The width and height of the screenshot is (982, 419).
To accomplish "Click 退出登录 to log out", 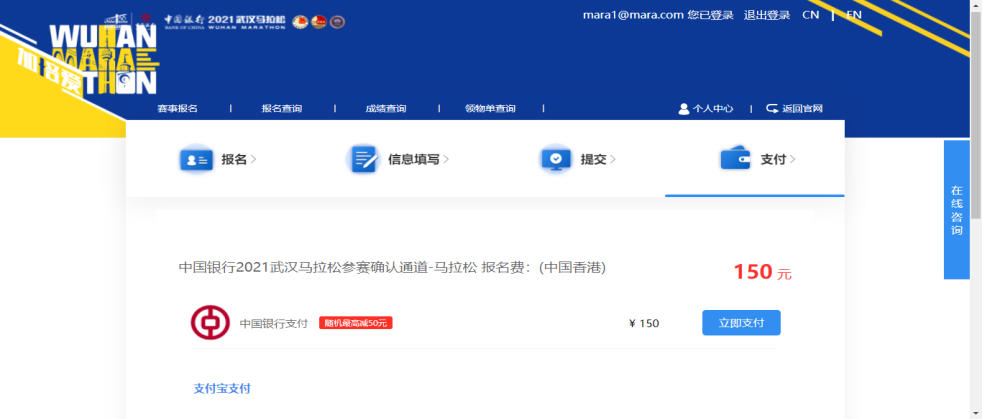I will [x=767, y=15].
